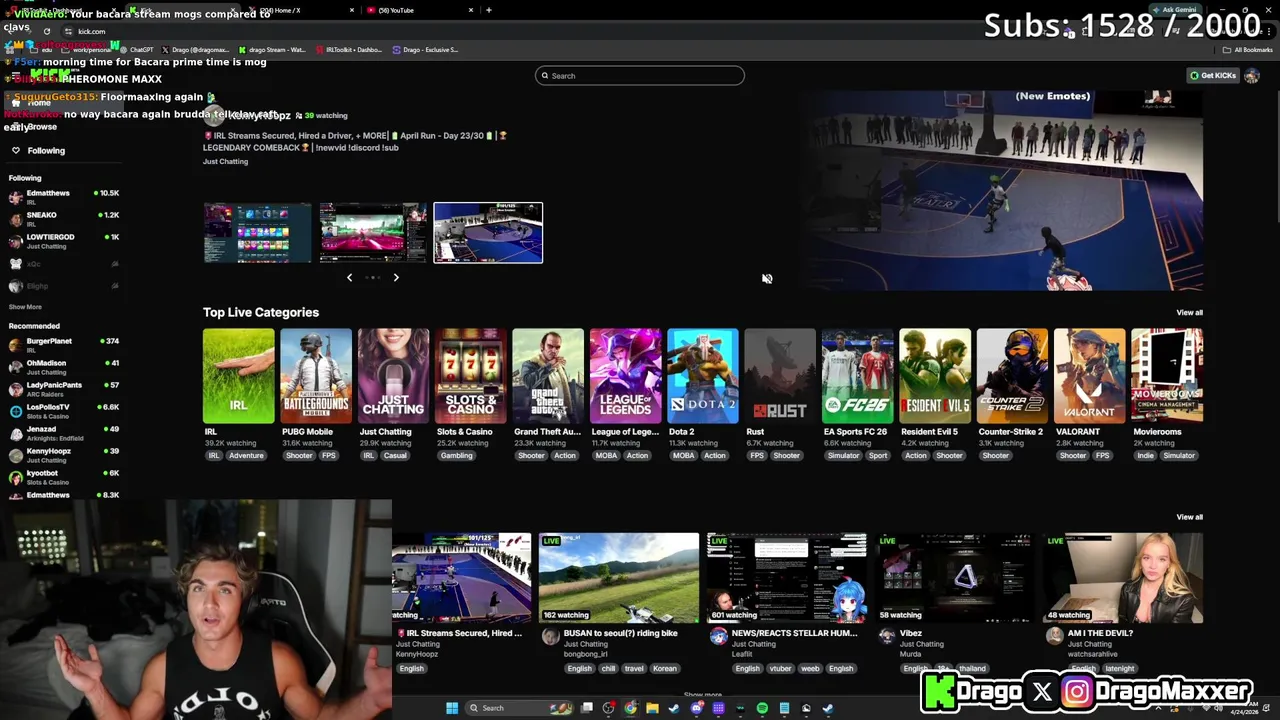View all Top Live Categories
The height and width of the screenshot is (720, 1280).
pyautogui.click(x=1189, y=312)
